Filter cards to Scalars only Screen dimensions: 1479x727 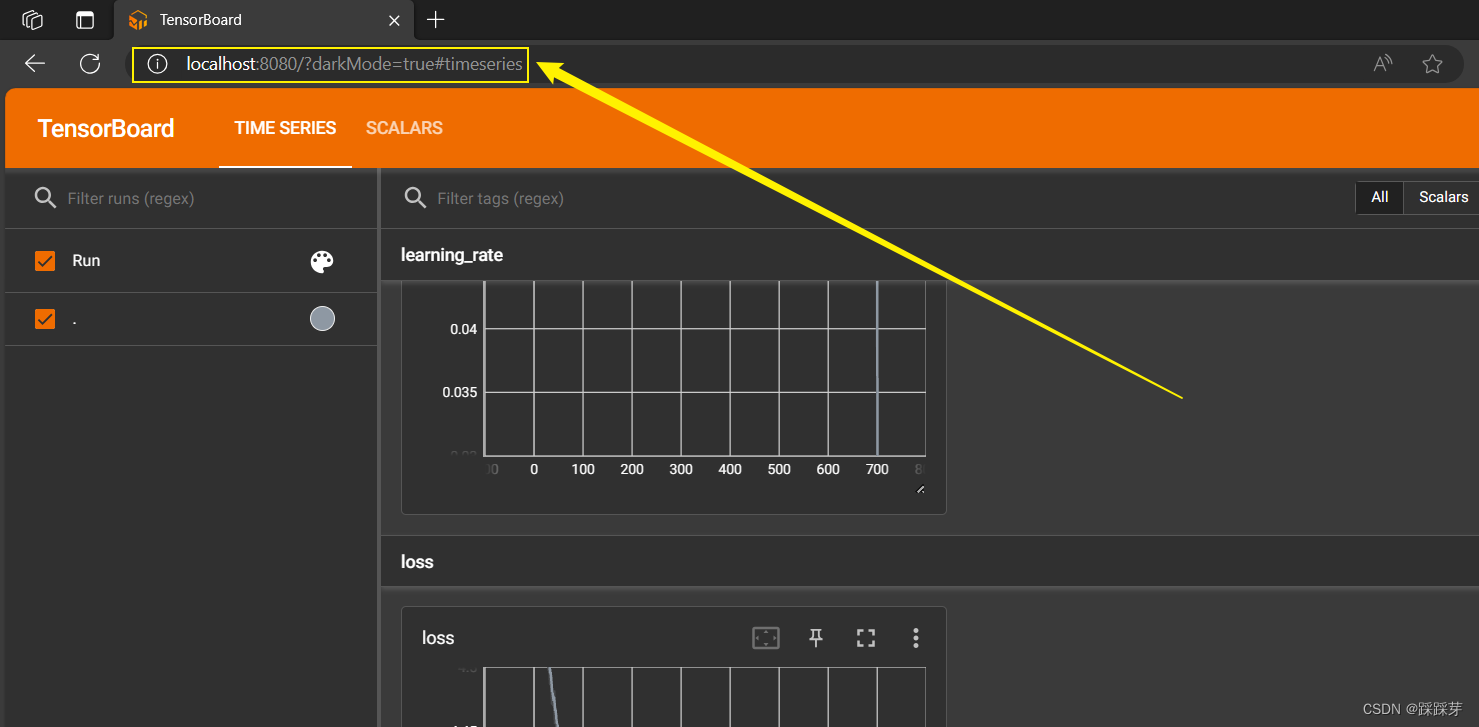click(x=1443, y=198)
